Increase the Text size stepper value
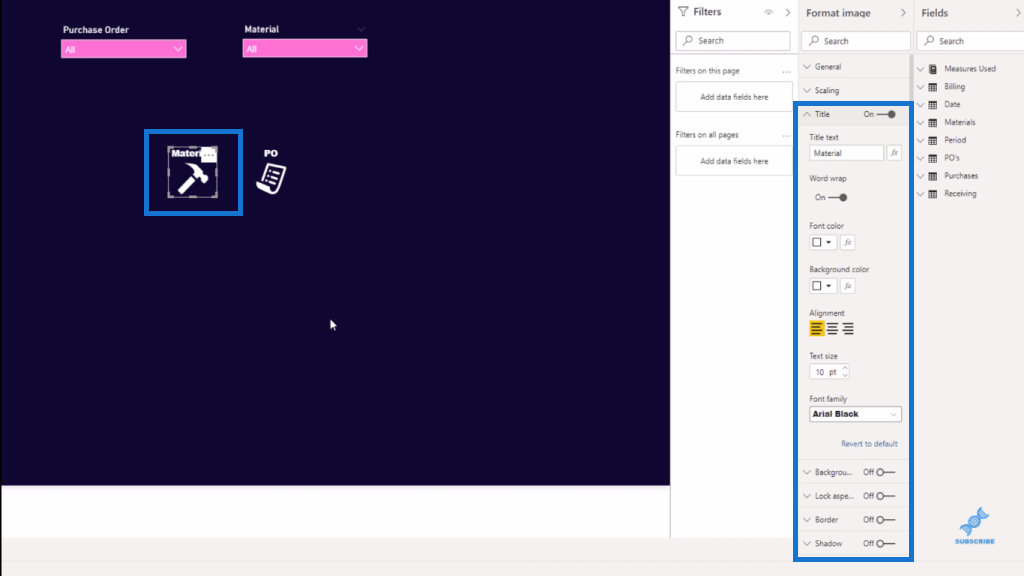 845,368
